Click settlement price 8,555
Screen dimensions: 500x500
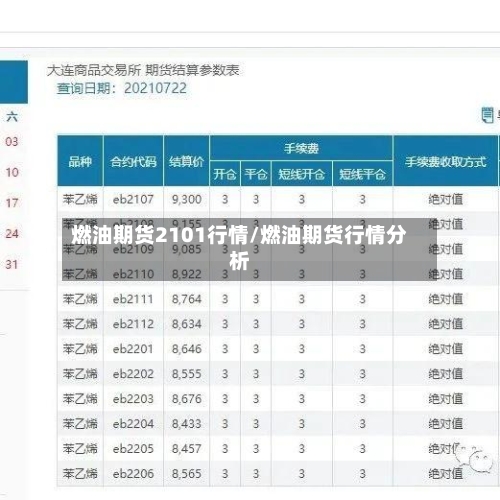[x=187, y=374]
